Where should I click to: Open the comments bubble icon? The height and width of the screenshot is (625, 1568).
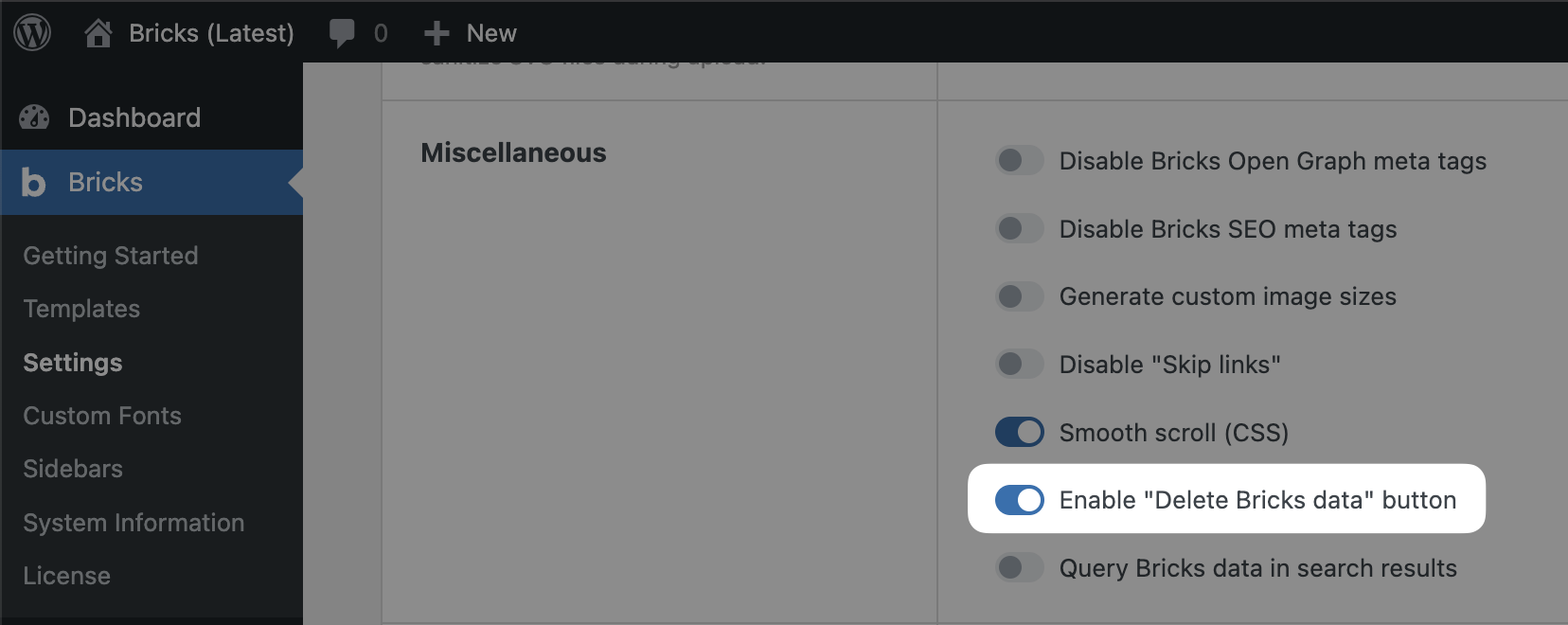click(342, 33)
